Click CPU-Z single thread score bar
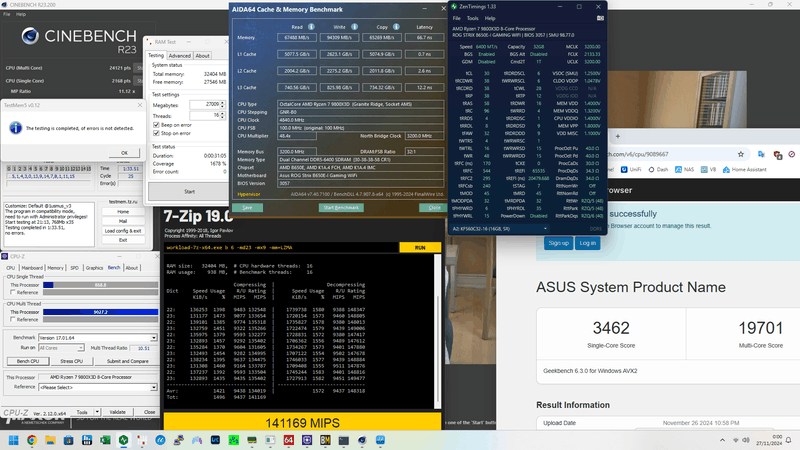Image resolution: width=800 pixels, height=450 pixels. coord(101,285)
